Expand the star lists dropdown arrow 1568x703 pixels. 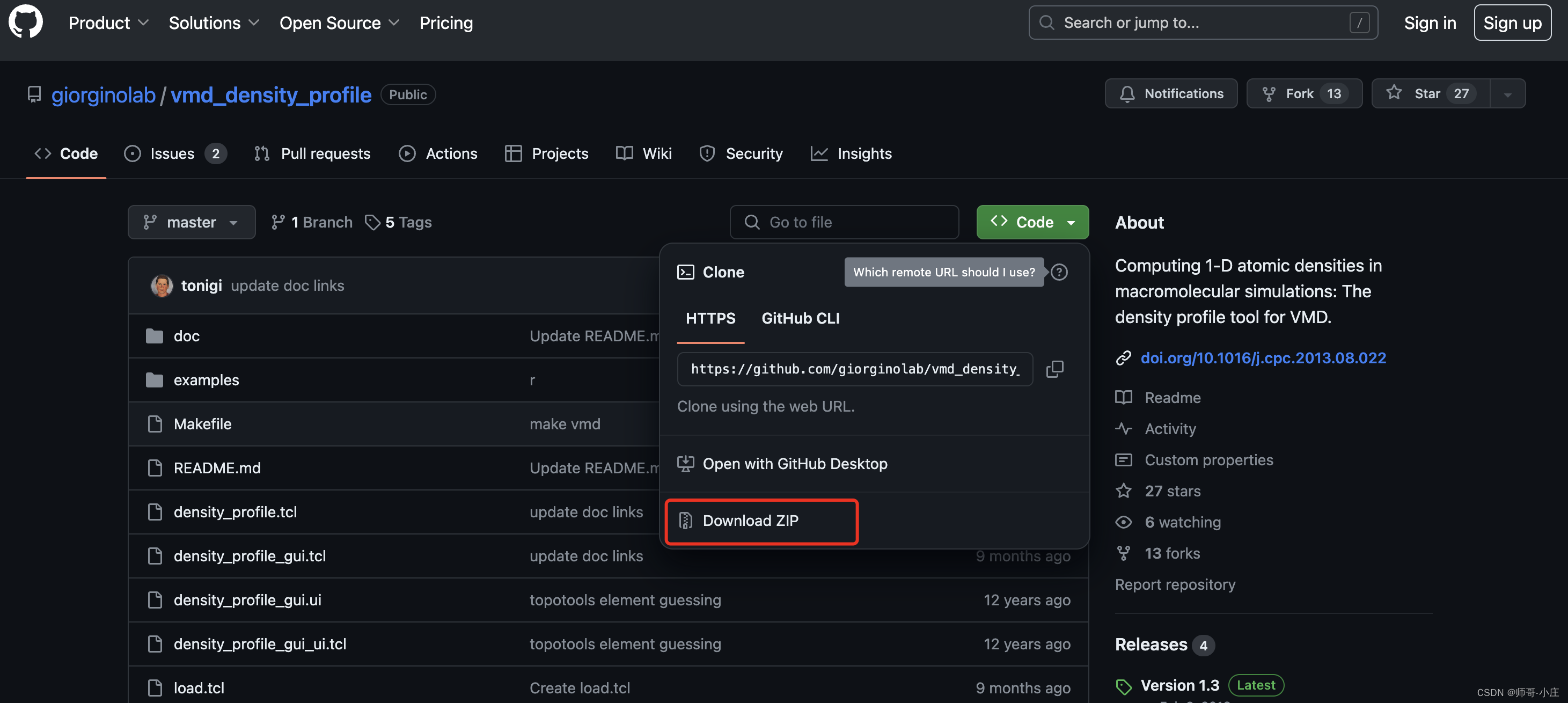pos(1507,94)
